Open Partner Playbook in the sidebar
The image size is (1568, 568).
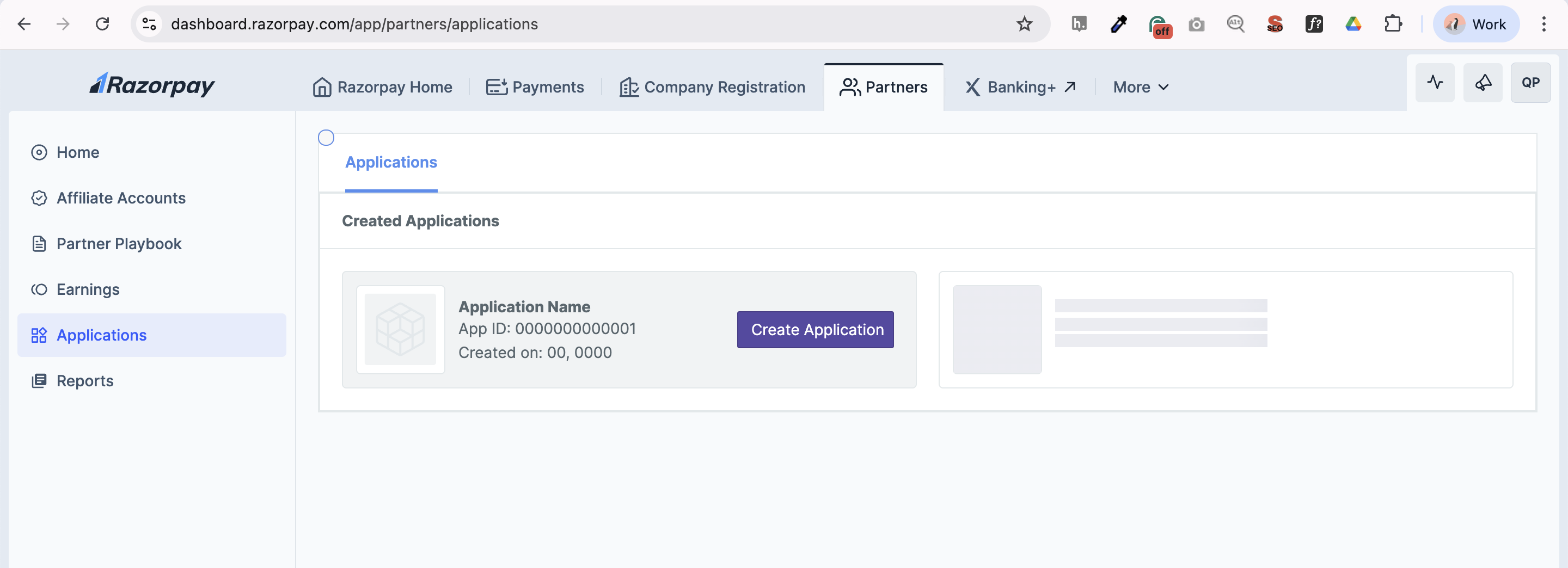coord(151,243)
